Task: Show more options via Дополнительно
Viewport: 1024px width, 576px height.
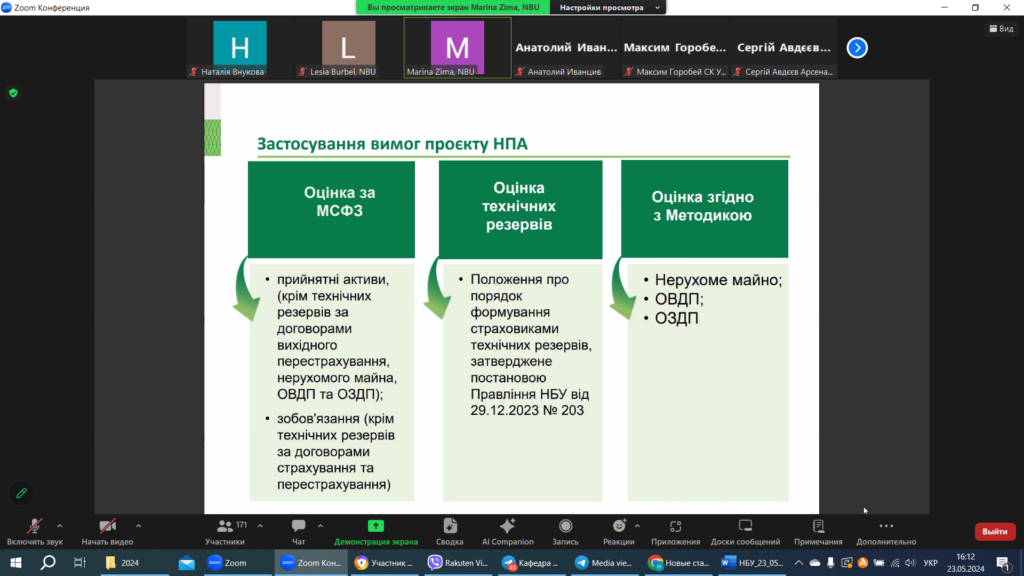Action: (886, 532)
